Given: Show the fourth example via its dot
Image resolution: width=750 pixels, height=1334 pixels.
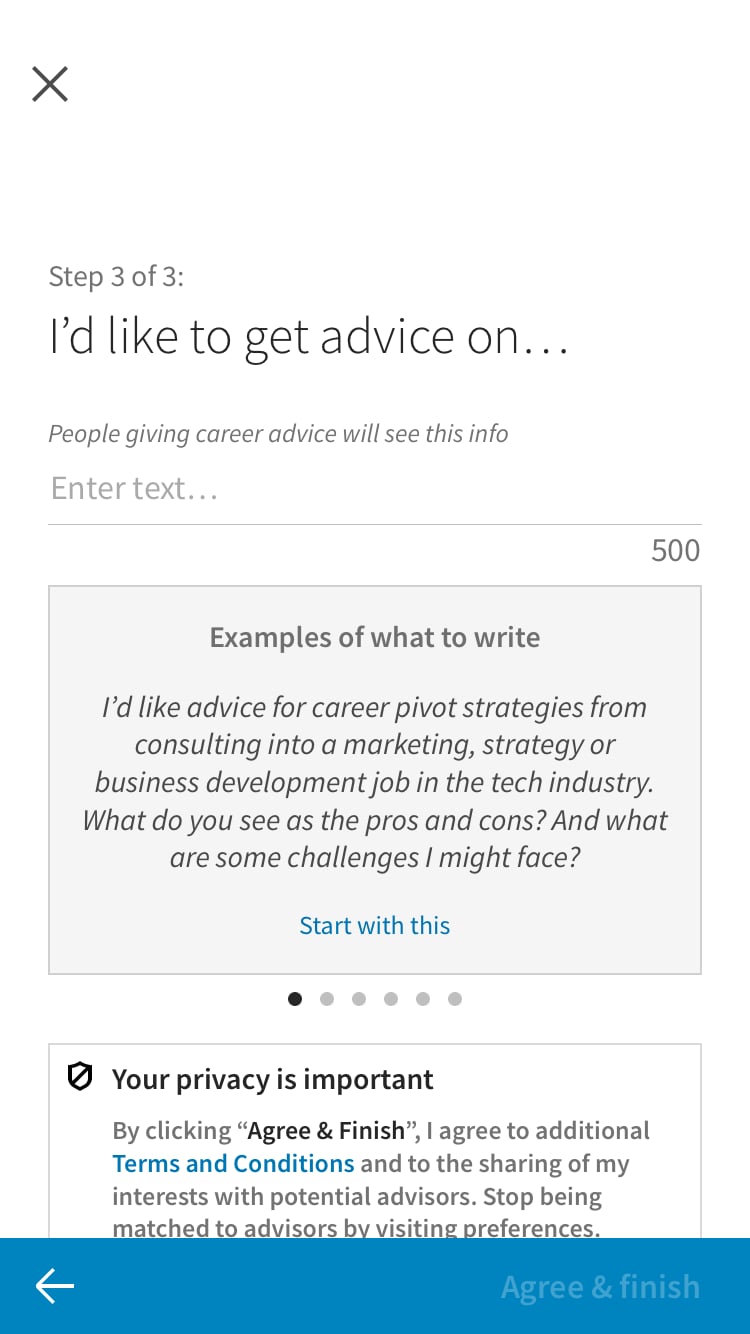Looking at the screenshot, I should [x=391, y=998].
